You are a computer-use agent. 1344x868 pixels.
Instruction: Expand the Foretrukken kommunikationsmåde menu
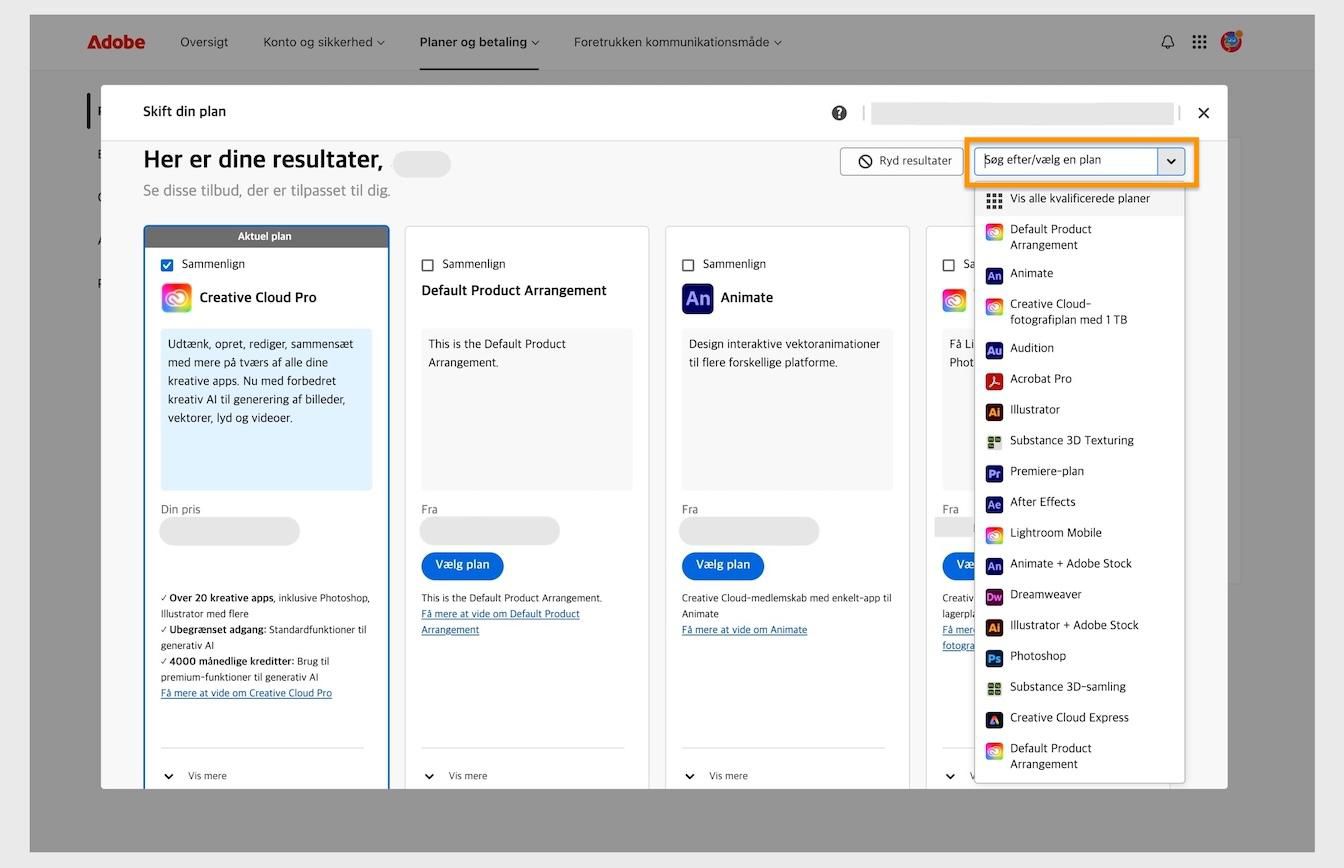coord(678,42)
